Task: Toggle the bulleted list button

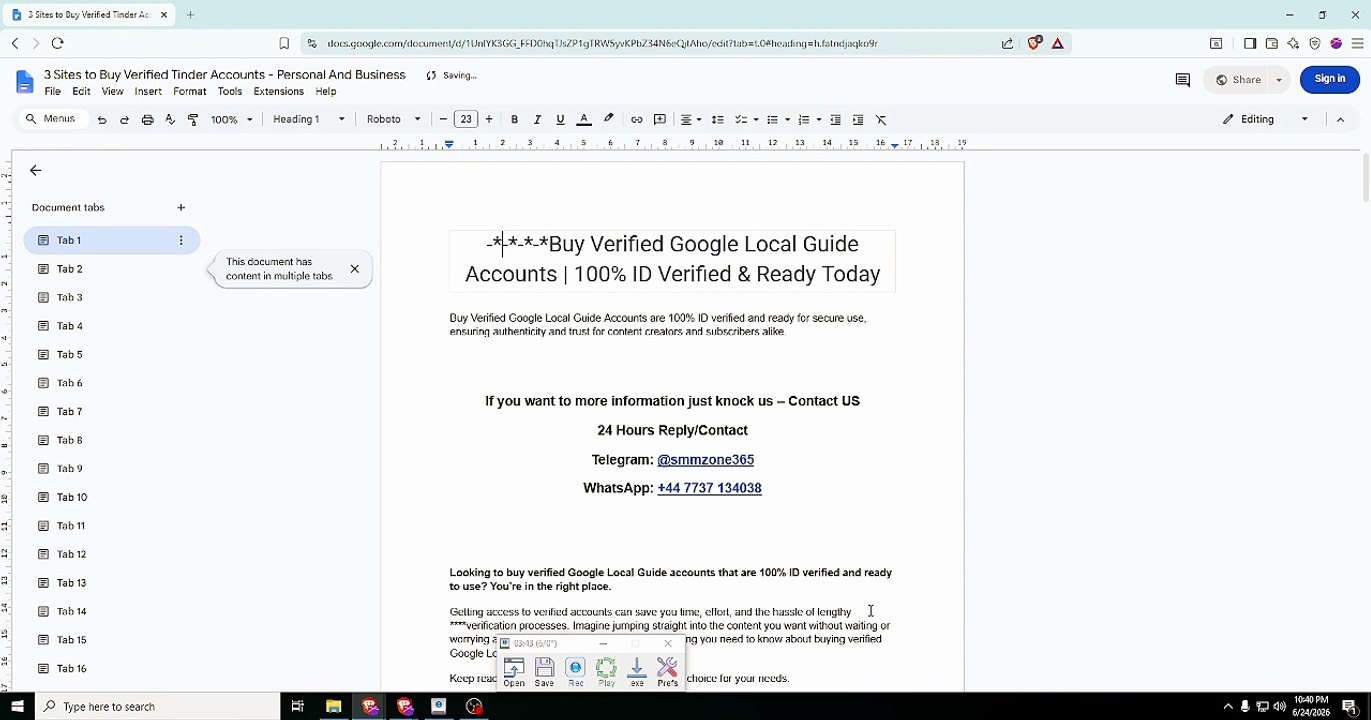Action: [772, 120]
